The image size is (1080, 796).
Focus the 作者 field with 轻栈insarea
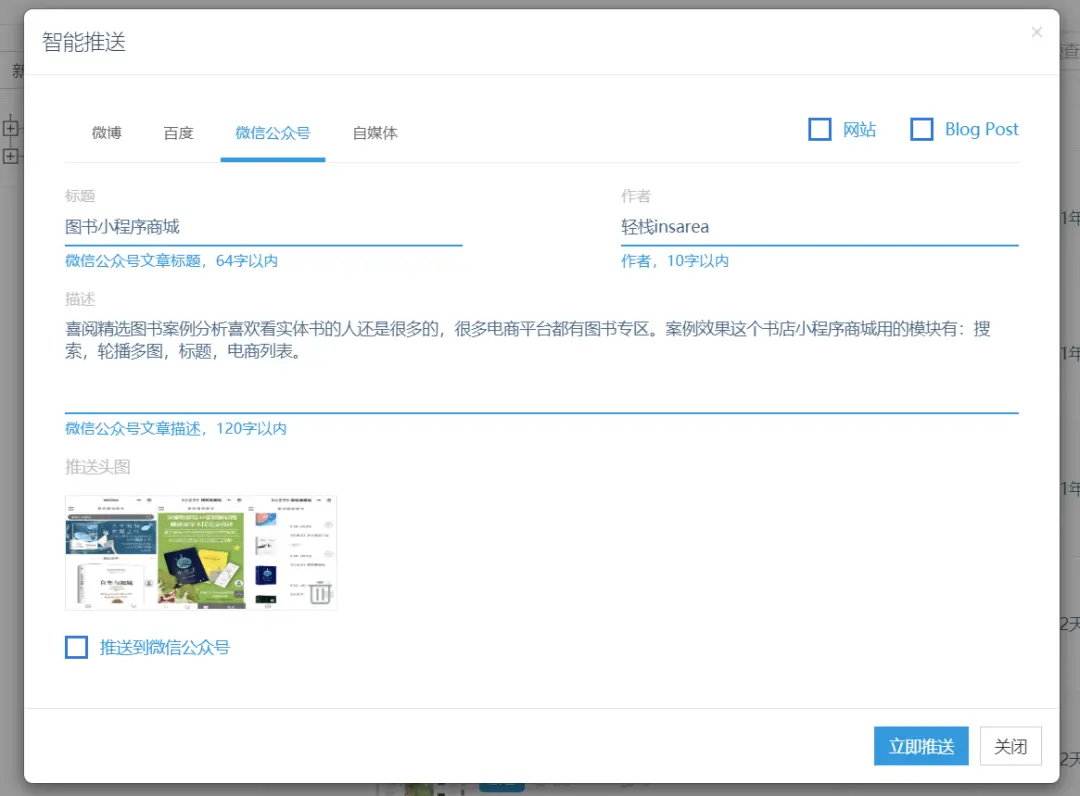click(819, 227)
